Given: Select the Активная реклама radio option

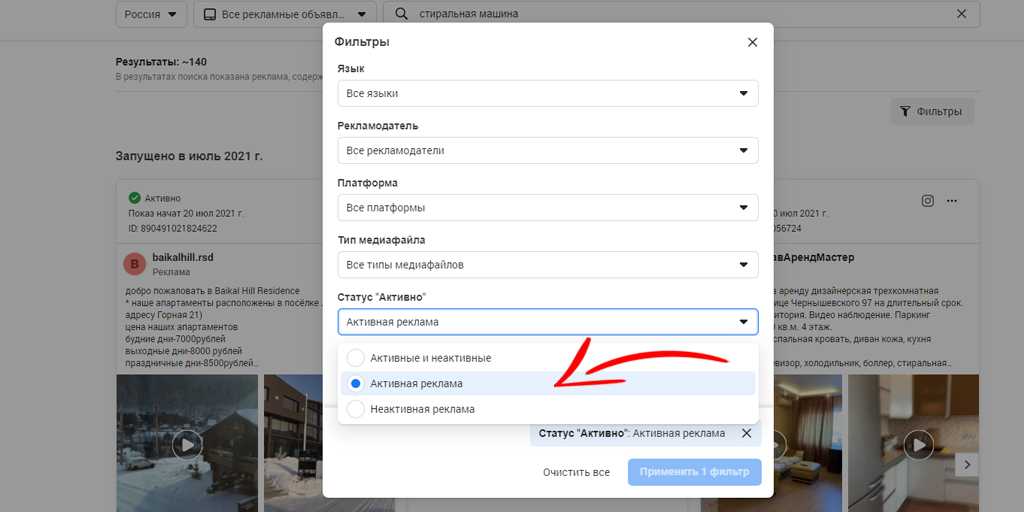Looking at the screenshot, I should [x=355, y=383].
